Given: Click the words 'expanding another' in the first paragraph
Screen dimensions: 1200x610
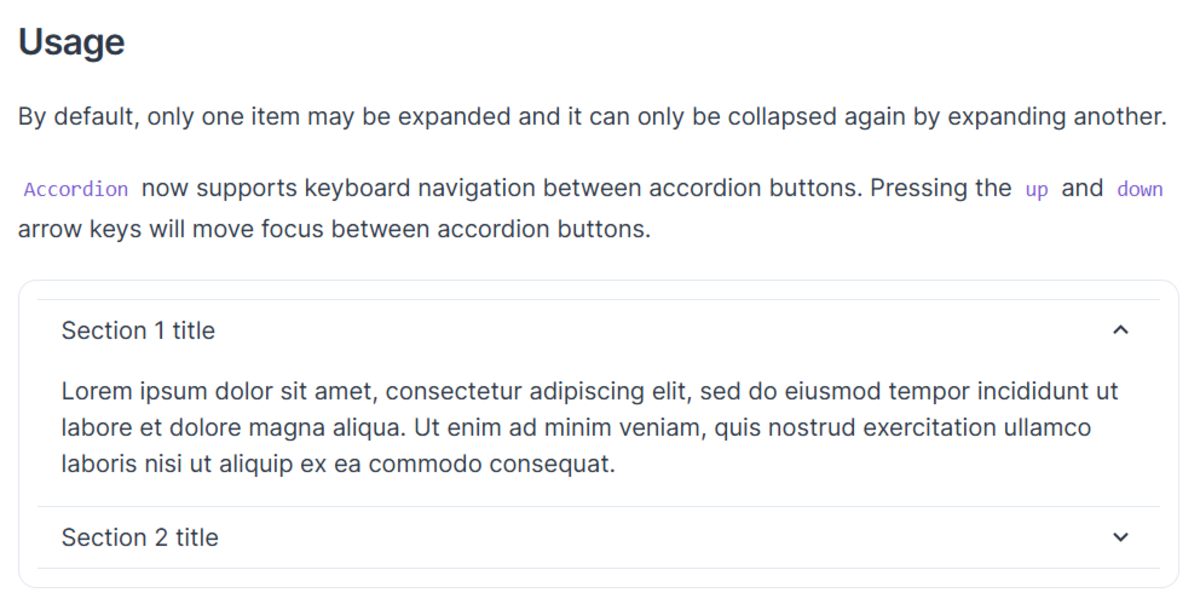Looking at the screenshot, I should coord(1055,116).
